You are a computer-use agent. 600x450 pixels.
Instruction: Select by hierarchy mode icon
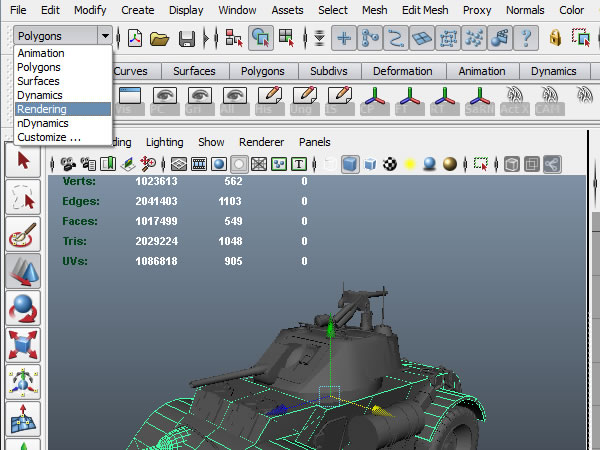tap(234, 38)
